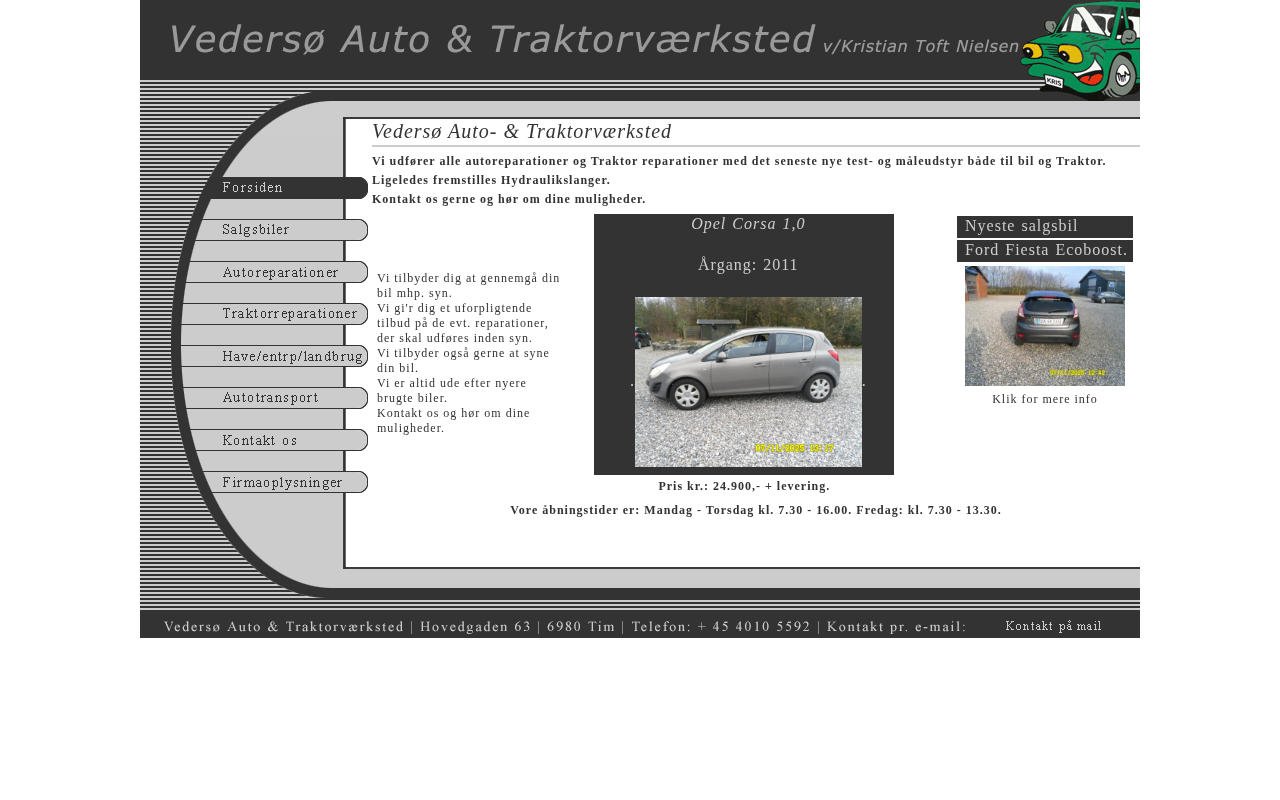Navigate to Autotransport
Viewport: 1280px width, 800px height.
point(275,398)
